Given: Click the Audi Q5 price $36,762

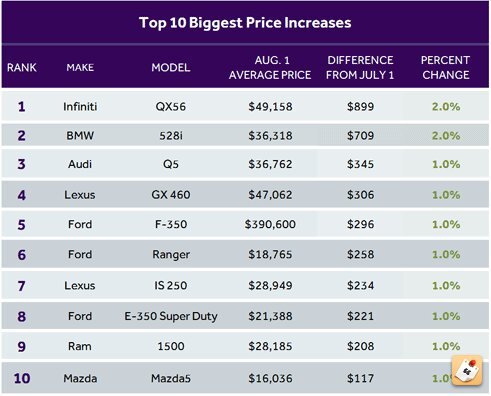Looking at the screenshot, I should [270, 164].
